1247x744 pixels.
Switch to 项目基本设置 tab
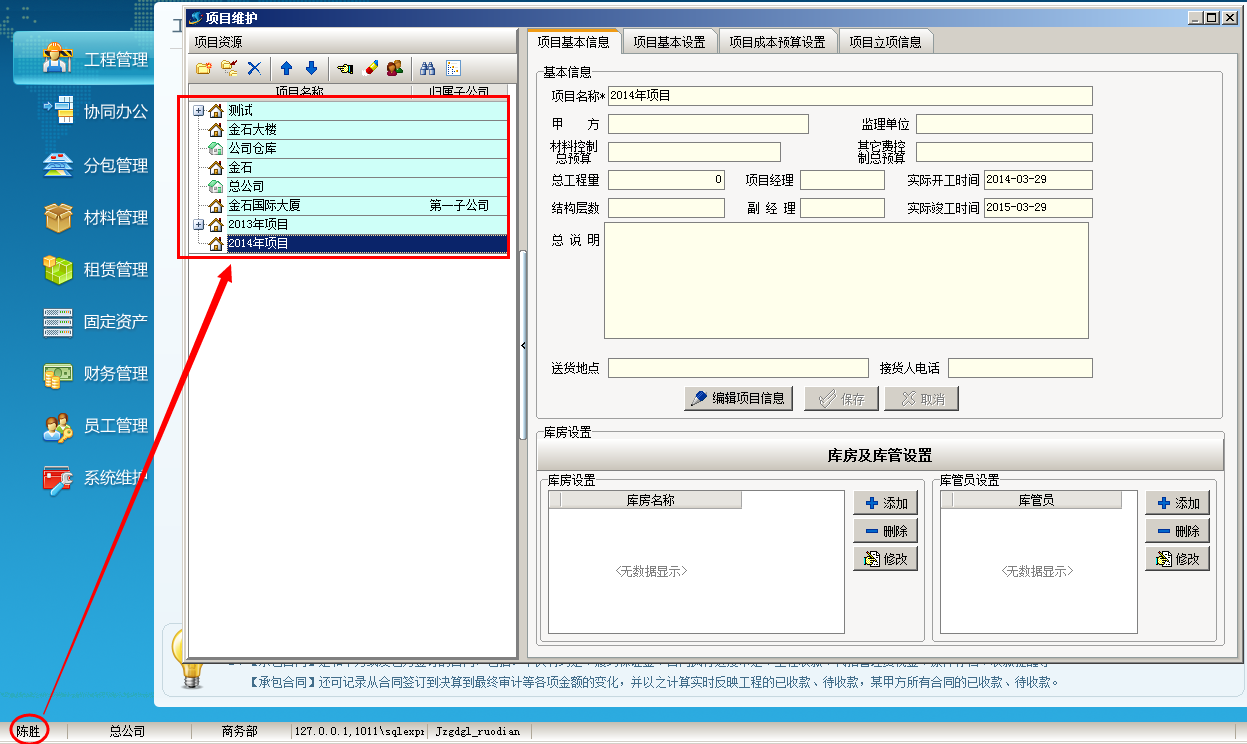(669, 42)
